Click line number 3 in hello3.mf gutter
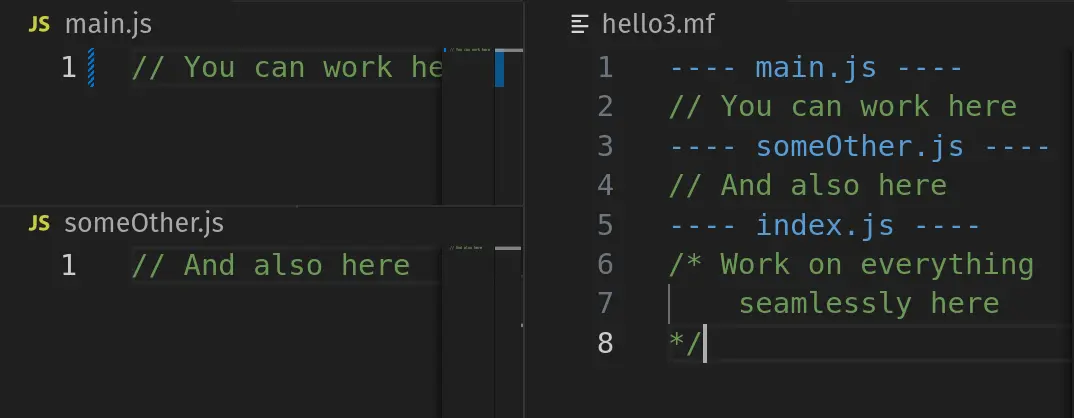 pyautogui.click(x=605, y=146)
